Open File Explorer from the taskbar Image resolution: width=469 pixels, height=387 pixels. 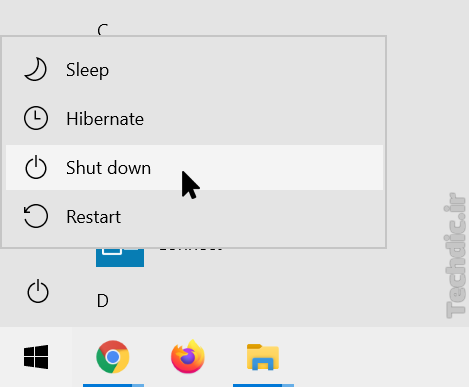pos(263,357)
